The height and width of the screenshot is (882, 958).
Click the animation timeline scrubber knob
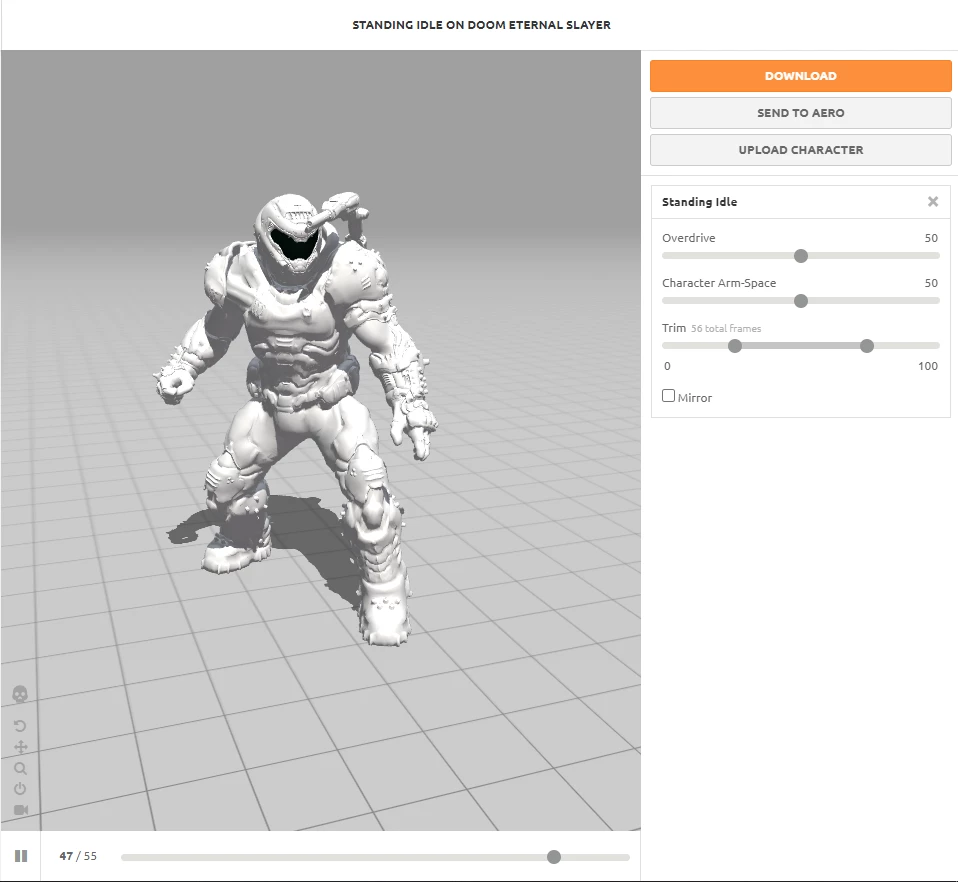(x=554, y=857)
